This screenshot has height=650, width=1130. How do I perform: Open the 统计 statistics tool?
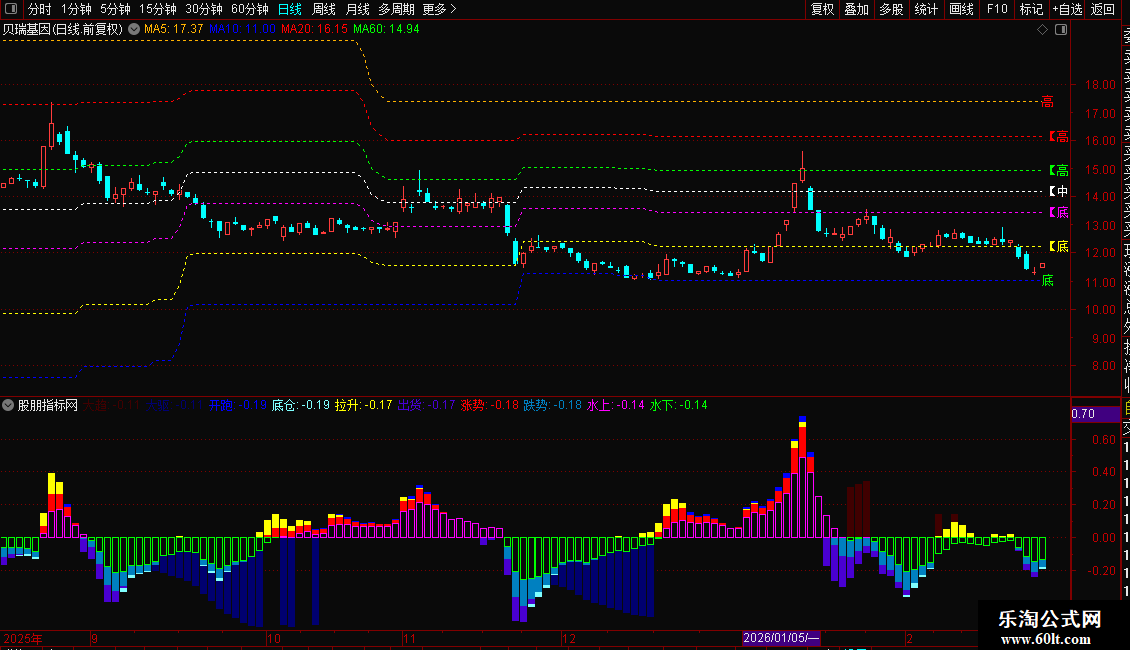pos(926,9)
